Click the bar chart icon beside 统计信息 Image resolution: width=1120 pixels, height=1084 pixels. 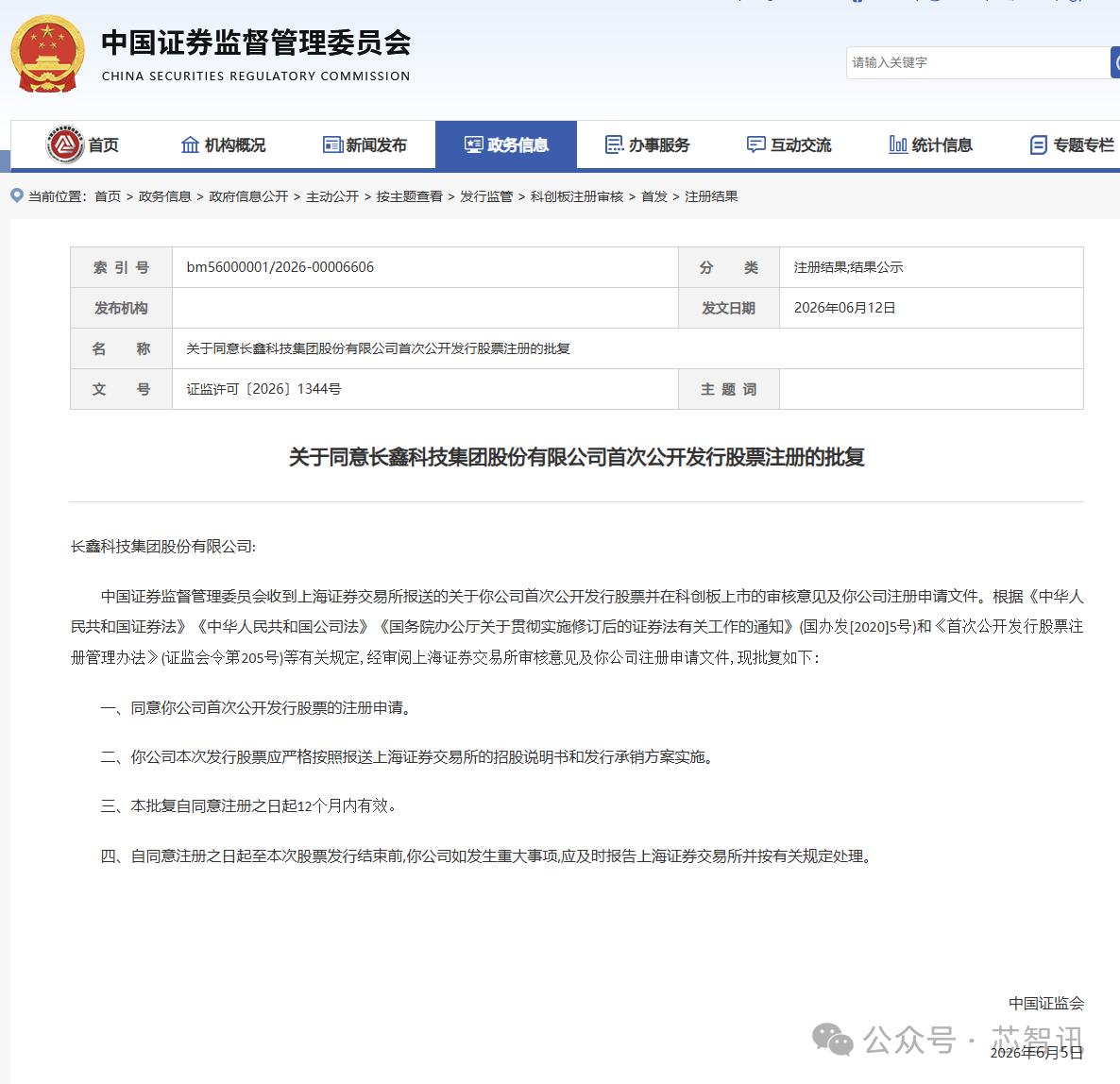[x=898, y=145]
